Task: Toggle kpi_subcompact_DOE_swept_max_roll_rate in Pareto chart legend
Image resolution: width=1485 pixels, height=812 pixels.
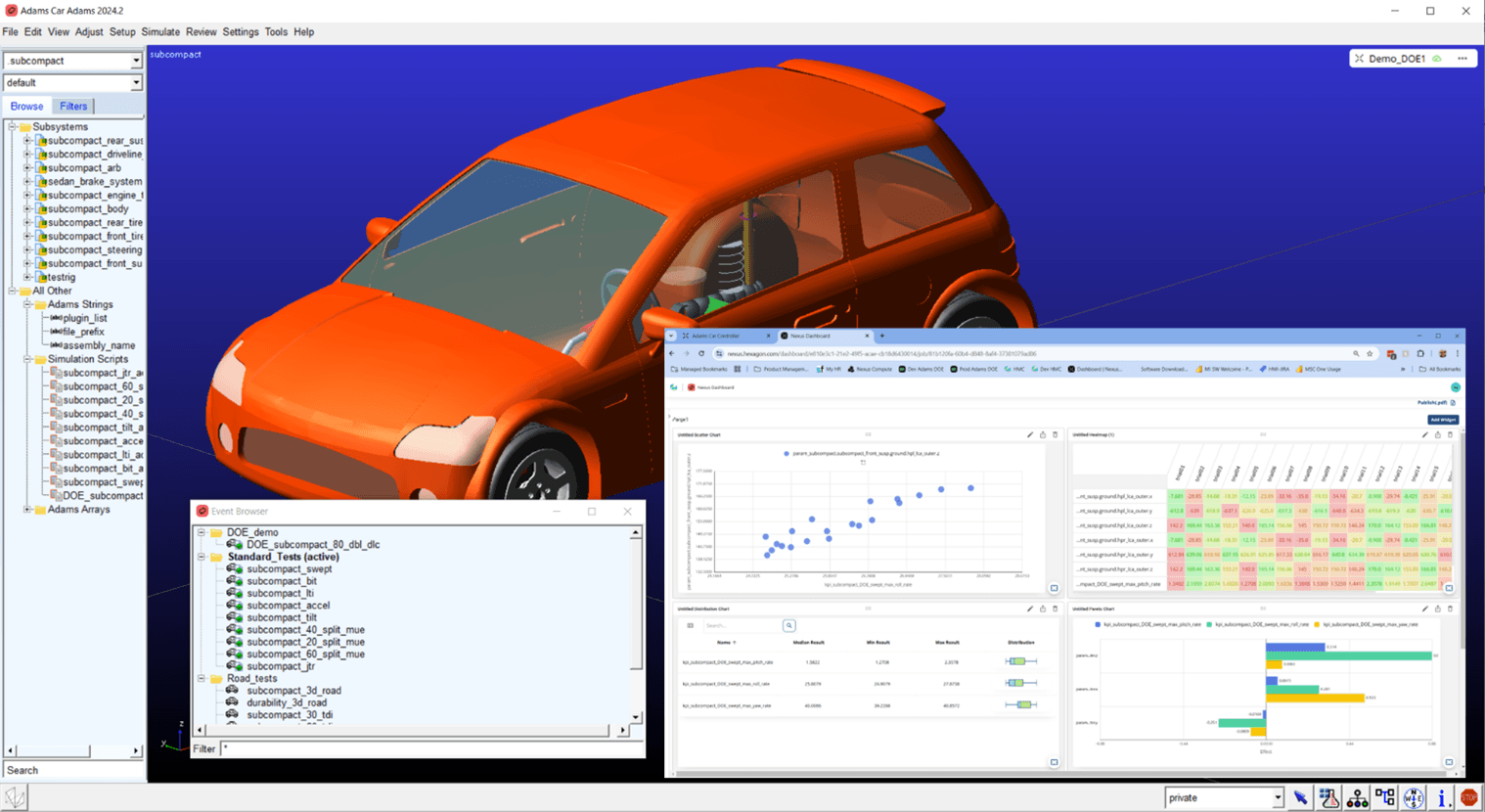Action: click(1257, 624)
